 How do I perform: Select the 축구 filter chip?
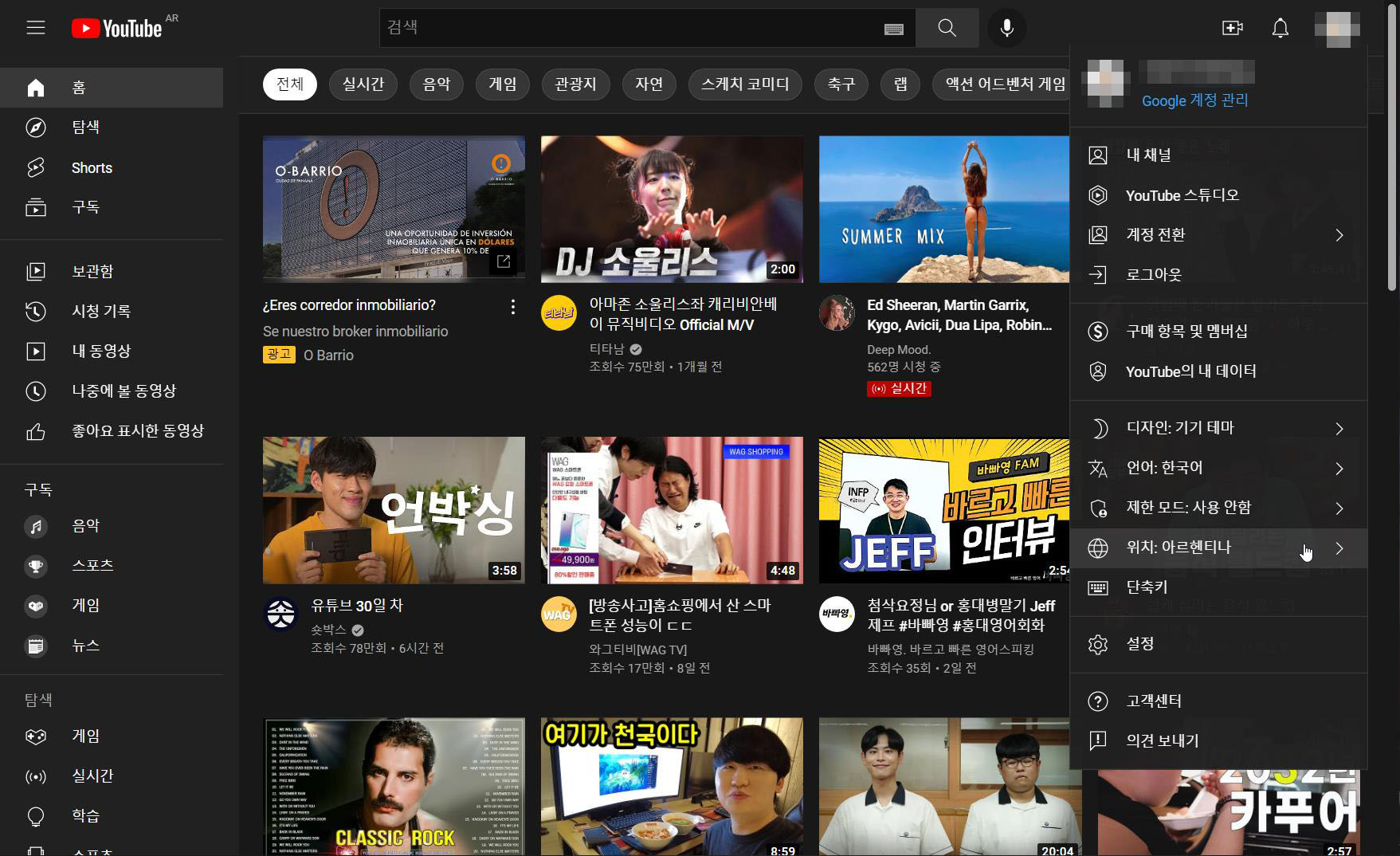(x=841, y=84)
